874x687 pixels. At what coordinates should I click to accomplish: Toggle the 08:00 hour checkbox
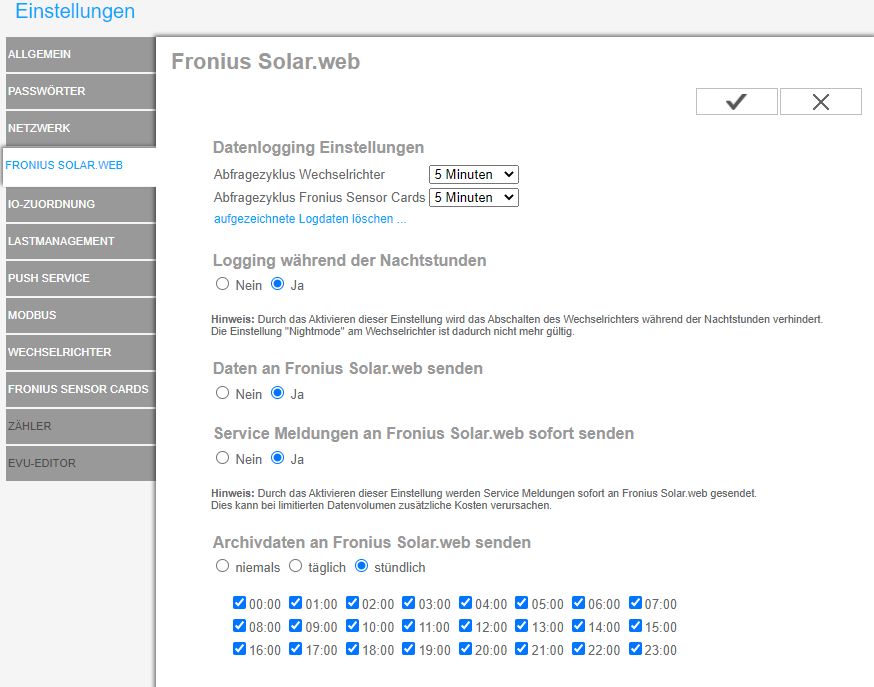(240, 626)
